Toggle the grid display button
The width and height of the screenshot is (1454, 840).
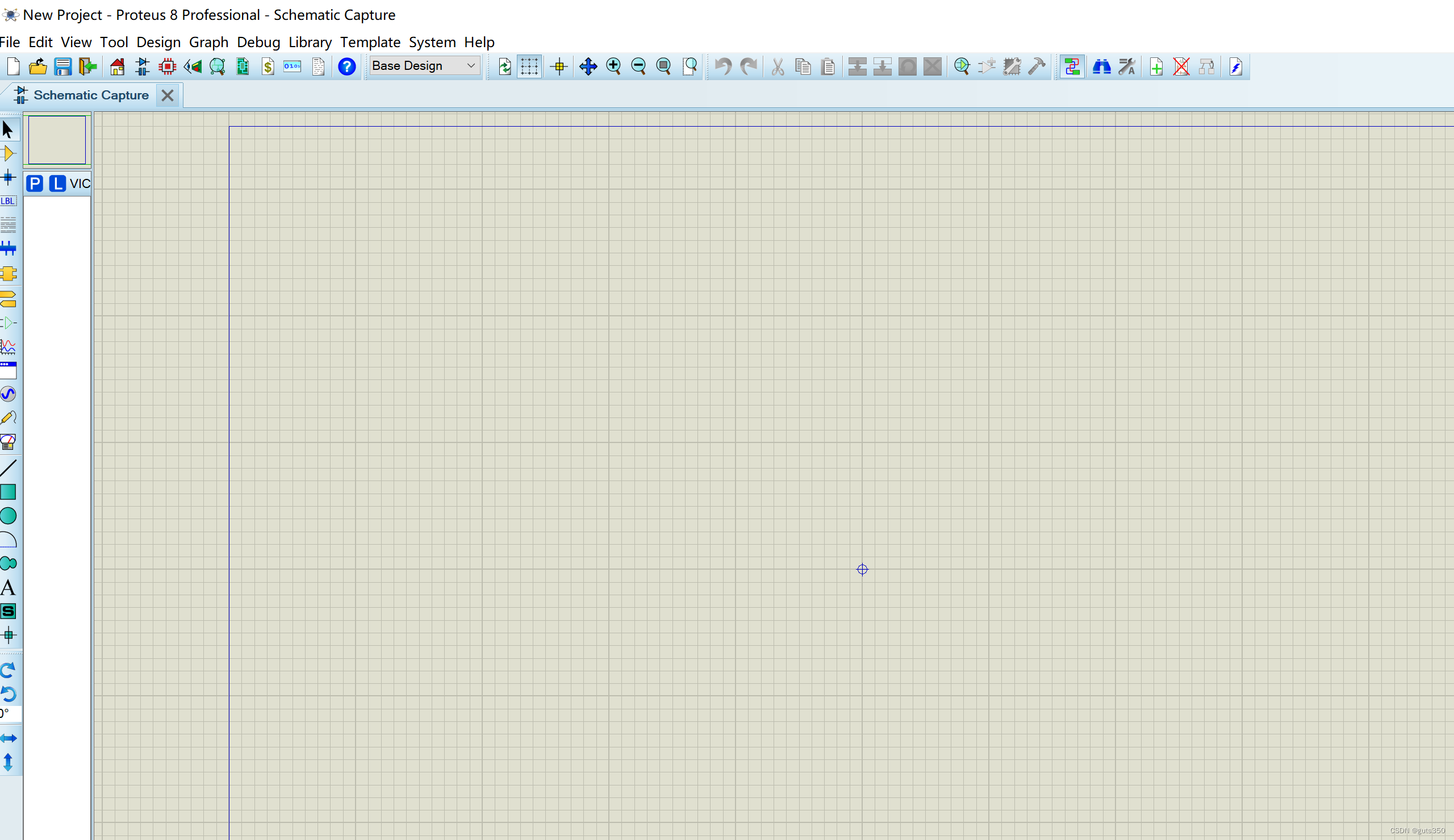(x=529, y=66)
